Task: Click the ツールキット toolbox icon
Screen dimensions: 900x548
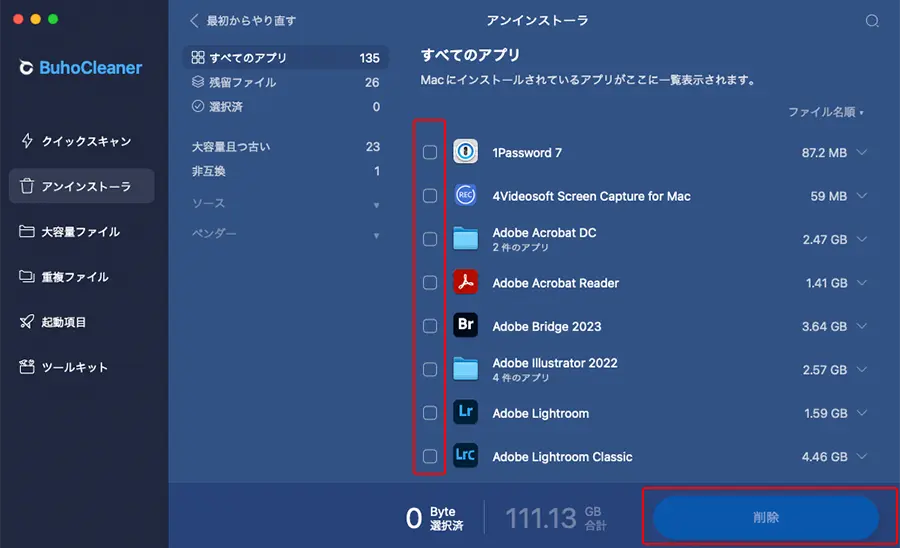Action: 26,367
